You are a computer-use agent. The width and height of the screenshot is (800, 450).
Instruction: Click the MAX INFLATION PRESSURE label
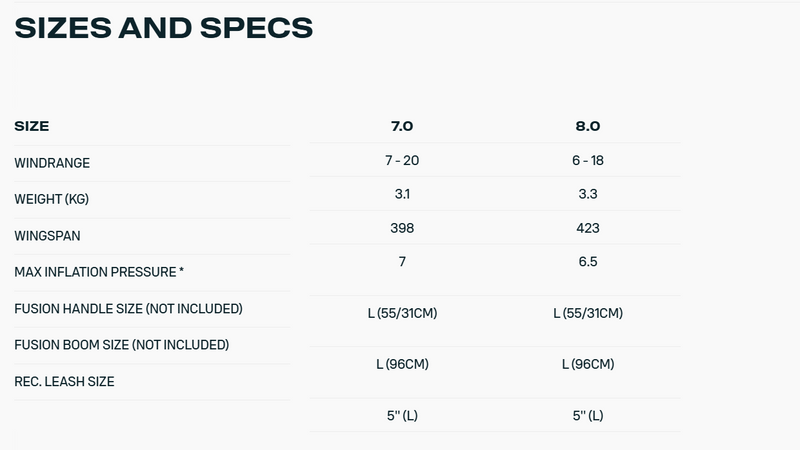pos(99,272)
